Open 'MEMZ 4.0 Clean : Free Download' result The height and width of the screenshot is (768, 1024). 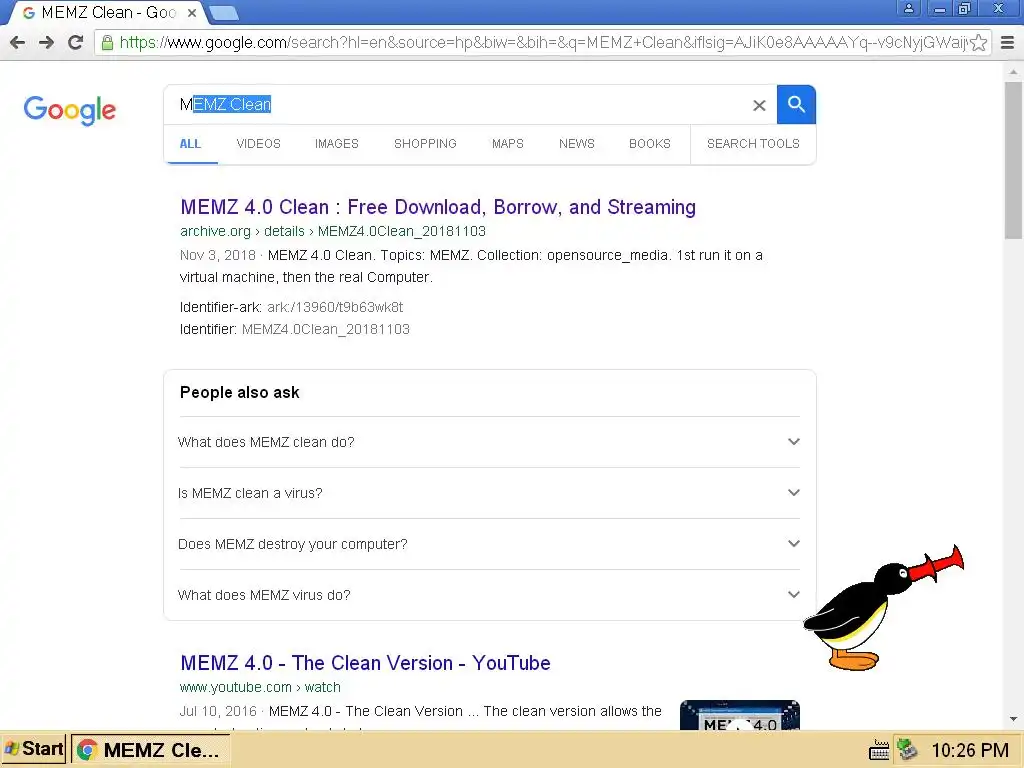[x=438, y=207]
